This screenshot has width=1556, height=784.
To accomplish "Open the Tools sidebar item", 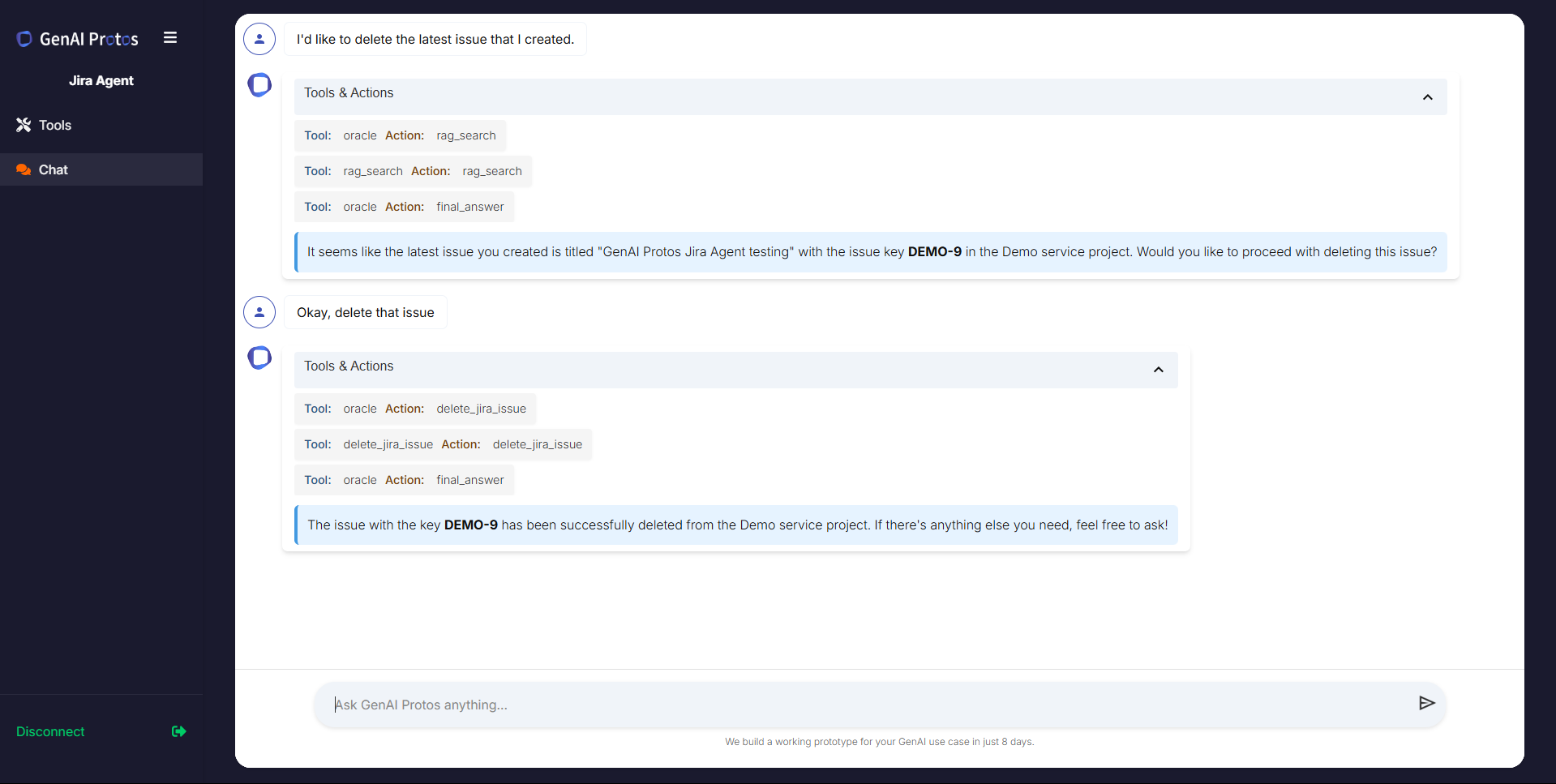I will (x=101, y=125).
